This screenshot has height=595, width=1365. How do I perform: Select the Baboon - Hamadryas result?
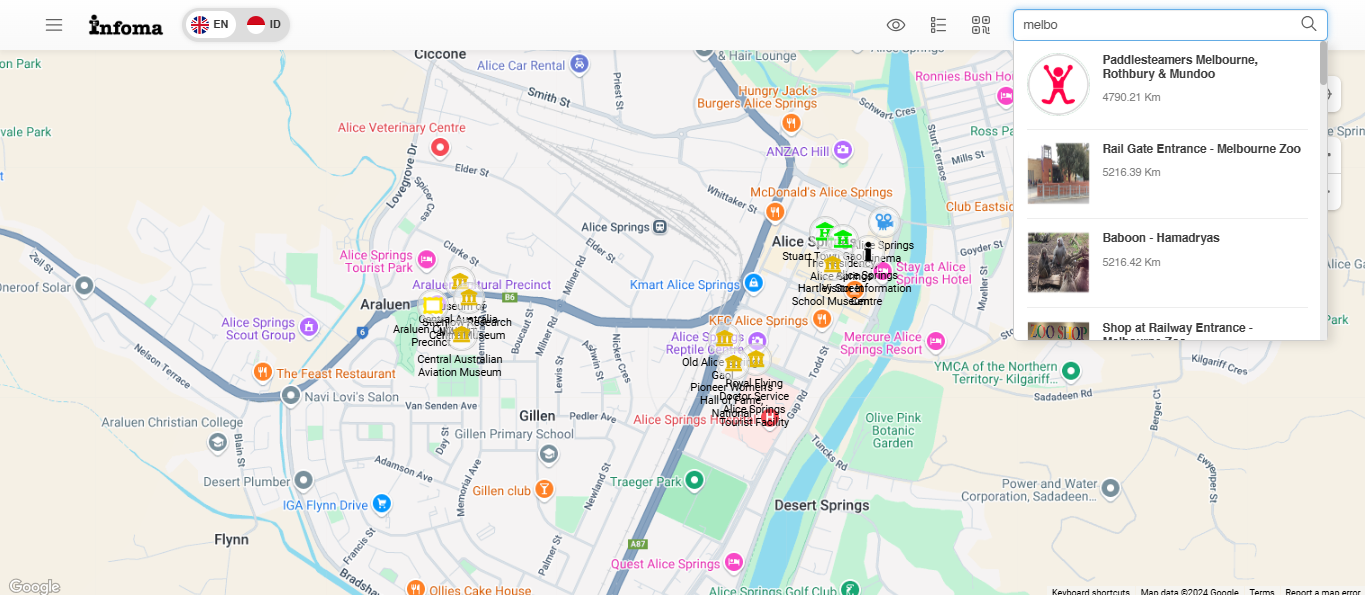pyautogui.click(x=1167, y=263)
